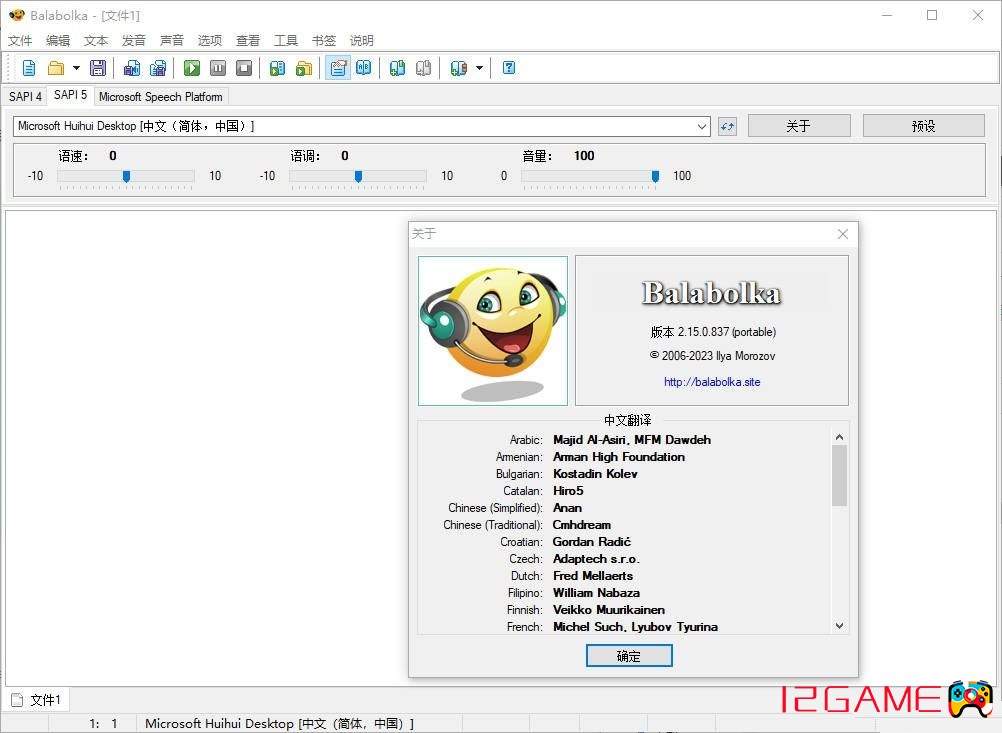Click the AB dictionary book icon
Screen dimensions: 1002x733
click(x=364, y=68)
